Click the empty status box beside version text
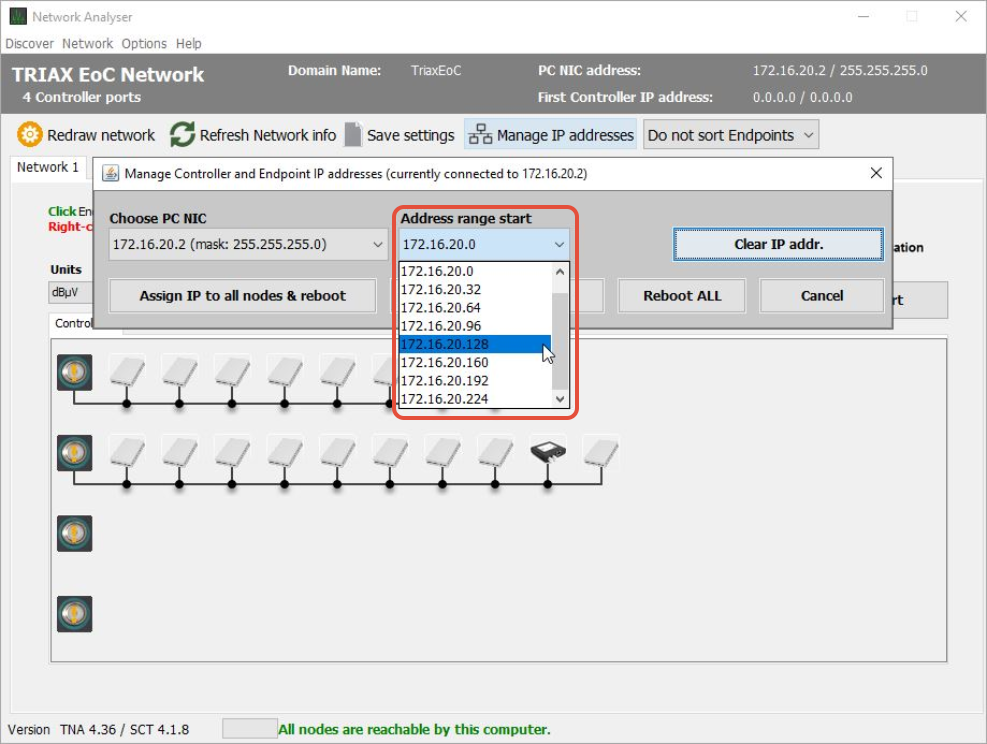The width and height of the screenshot is (987, 744). coord(249,728)
